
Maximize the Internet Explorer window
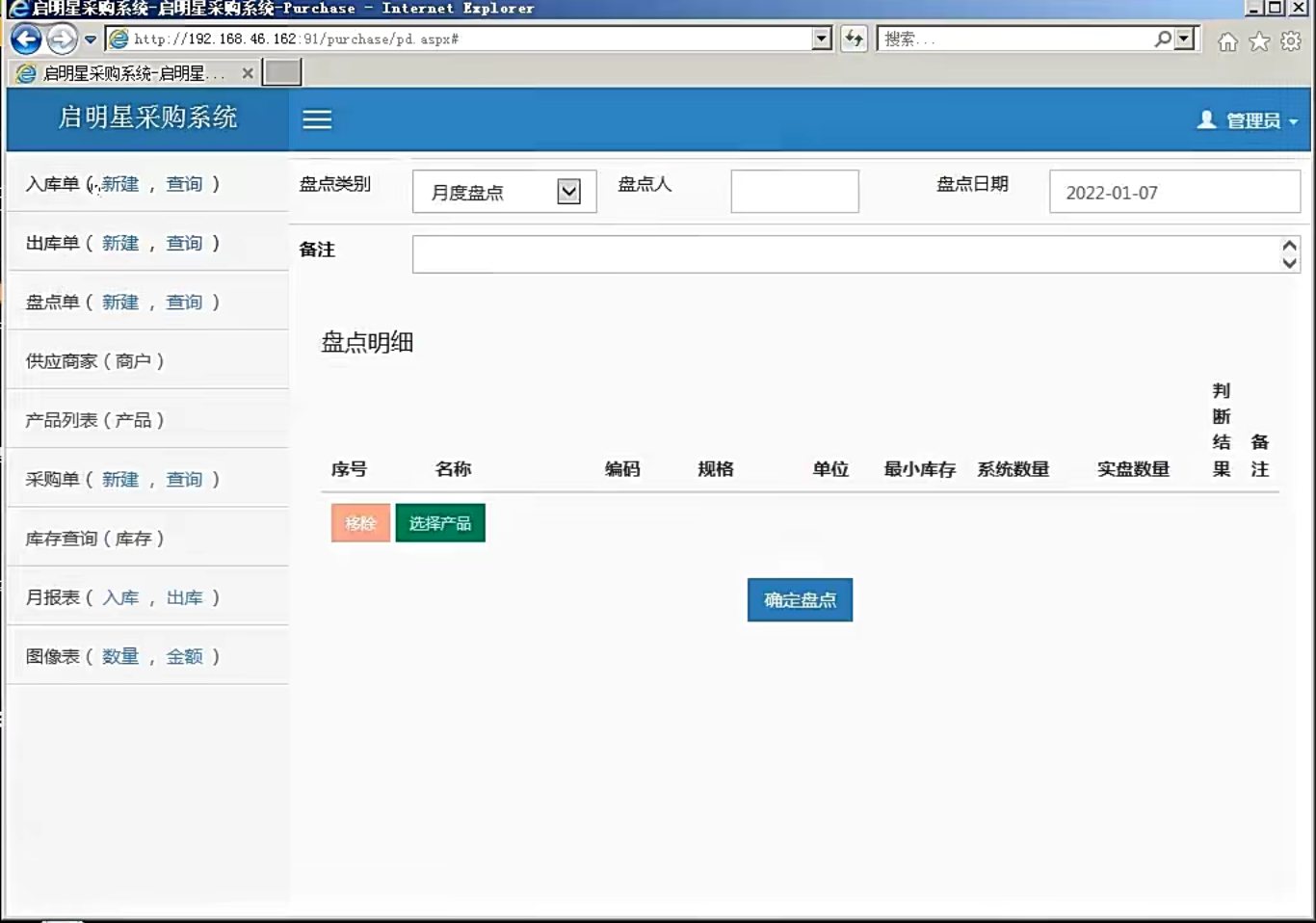click(1275, 8)
